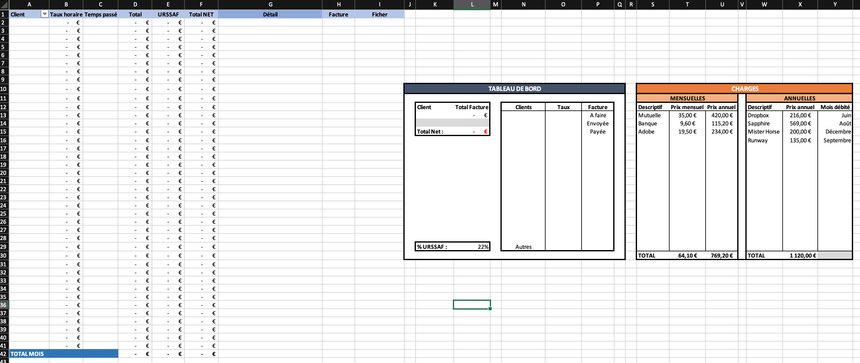Click the 'Envoyée' invoice status cell
Image resolution: width=860 pixels, height=363 pixels.
[597, 124]
